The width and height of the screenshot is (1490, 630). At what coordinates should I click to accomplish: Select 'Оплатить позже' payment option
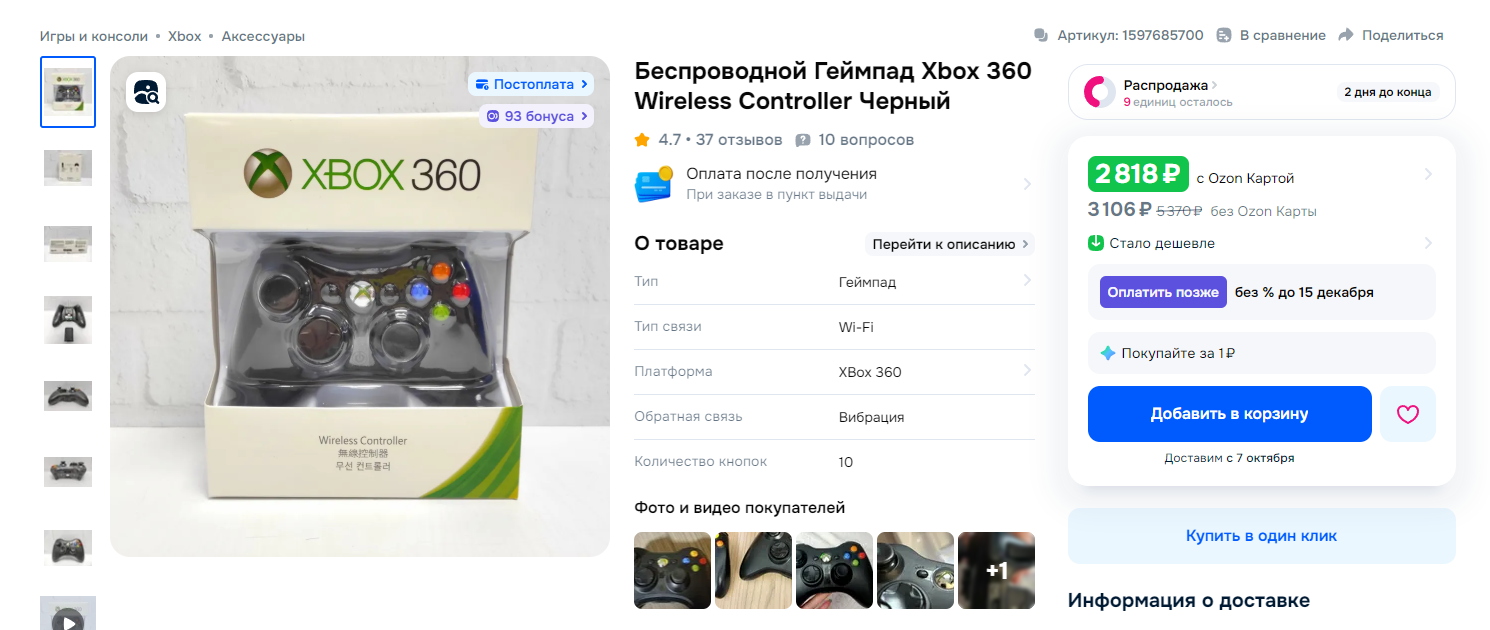coord(1164,292)
